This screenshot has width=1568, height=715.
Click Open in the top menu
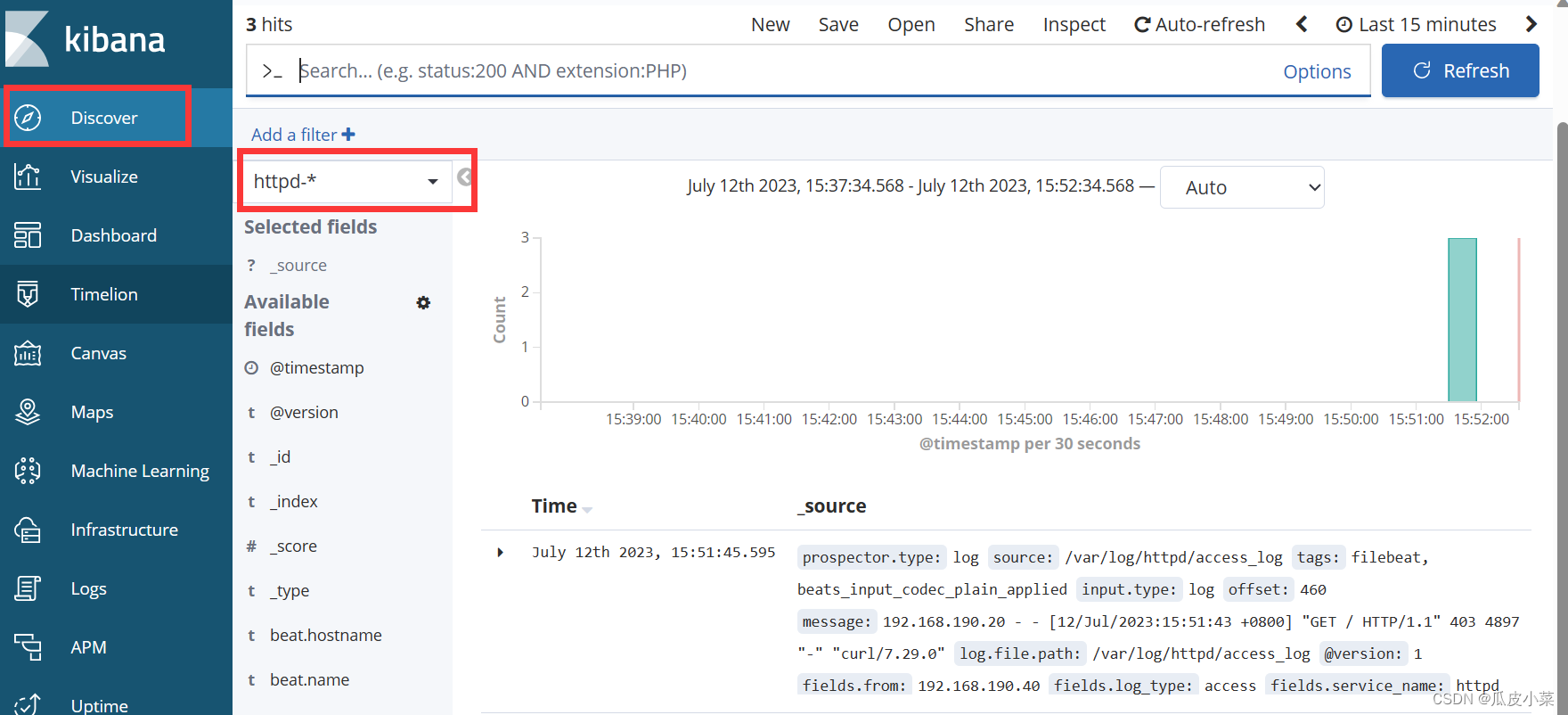[911, 24]
